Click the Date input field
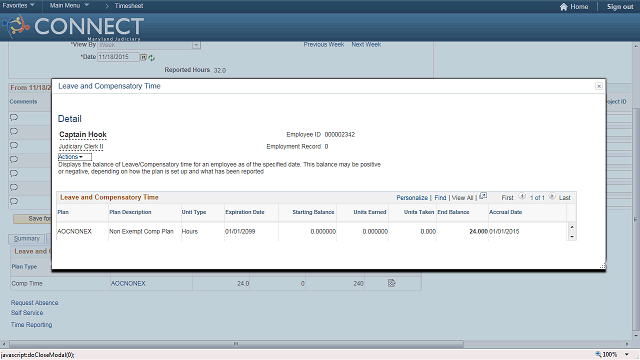 (x=118, y=57)
